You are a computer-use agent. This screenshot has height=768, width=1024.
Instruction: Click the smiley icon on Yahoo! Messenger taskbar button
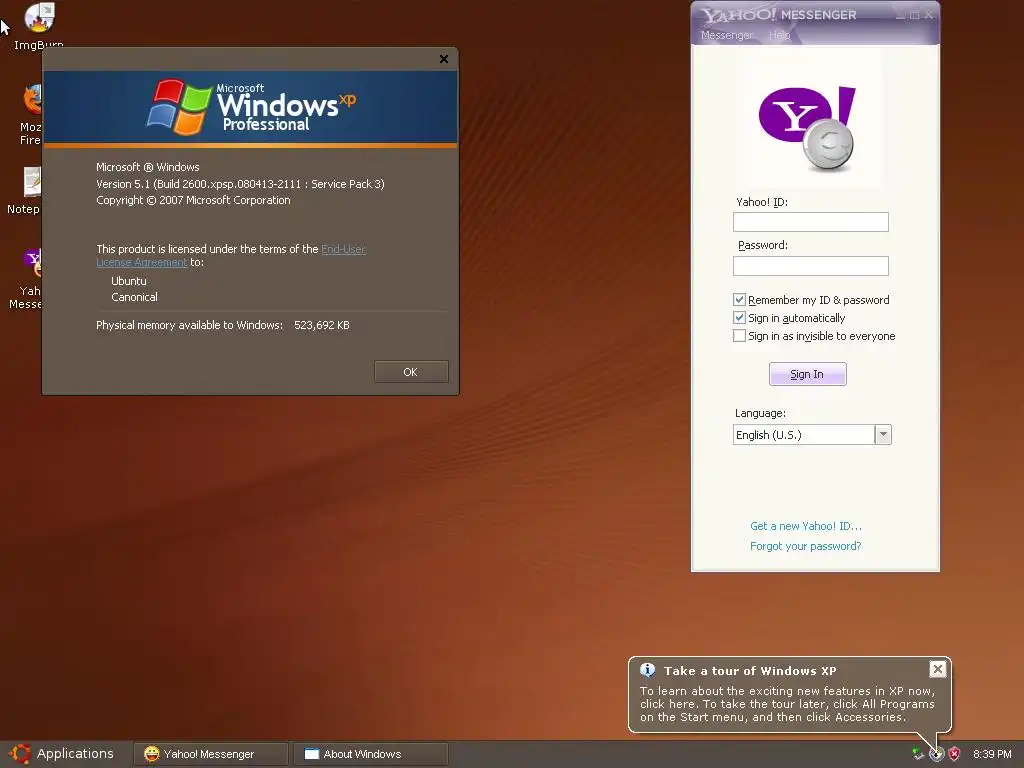pos(152,754)
